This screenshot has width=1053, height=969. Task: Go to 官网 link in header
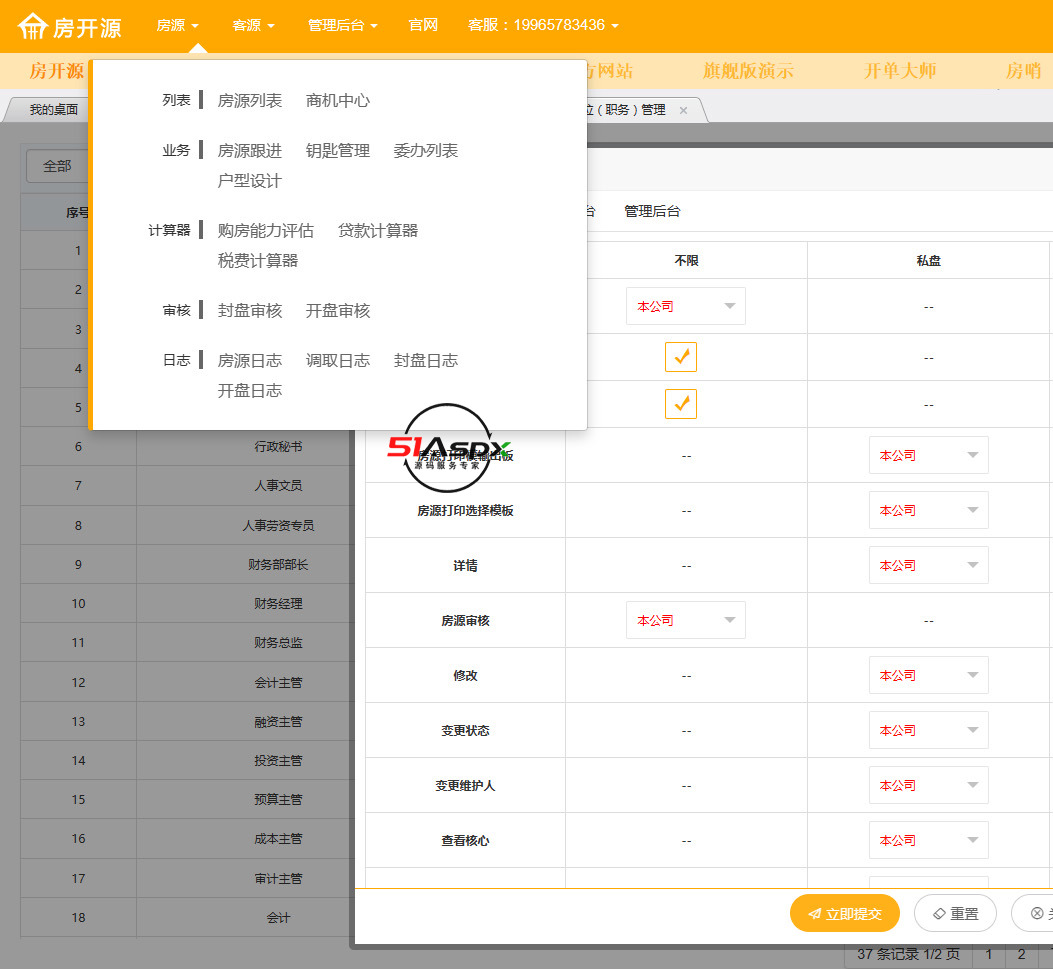pos(423,26)
